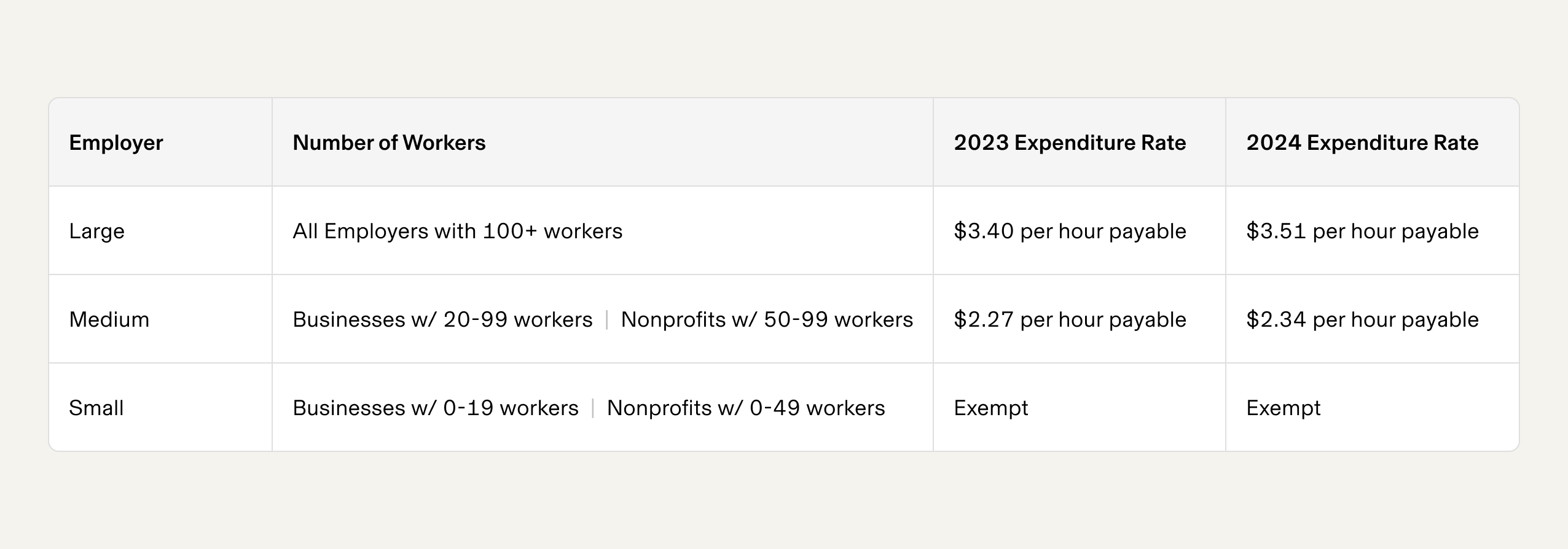Select the $2.34 per hour payable cell
The height and width of the screenshot is (549, 1568).
click(x=1362, y=320)
